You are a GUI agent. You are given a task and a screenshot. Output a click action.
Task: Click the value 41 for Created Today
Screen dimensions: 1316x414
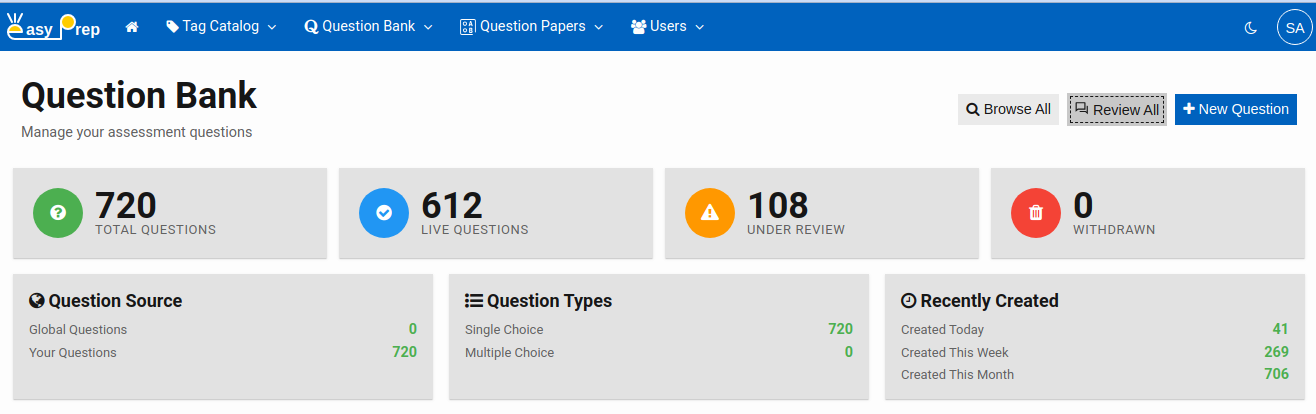[1280, 329]
